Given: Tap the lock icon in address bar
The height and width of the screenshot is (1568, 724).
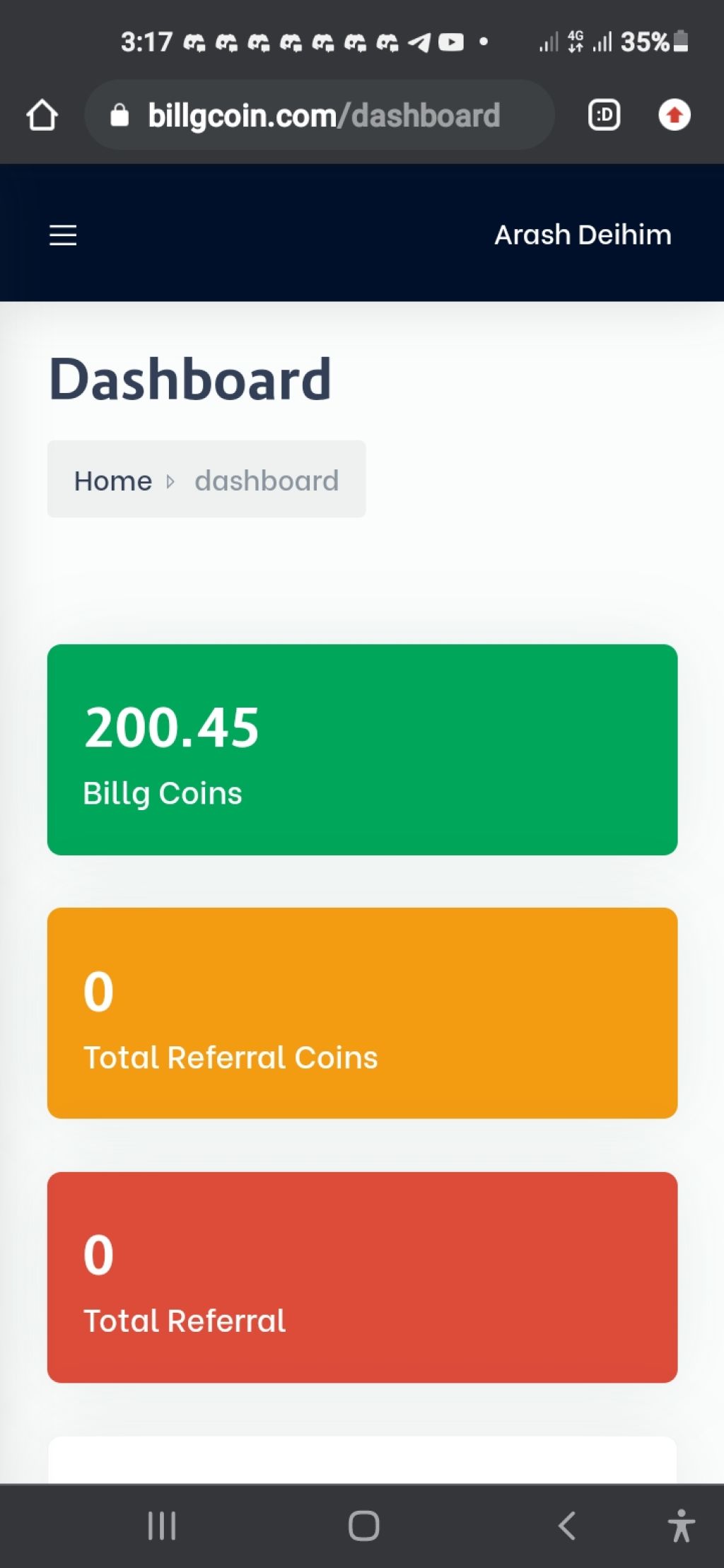Looking at the screenshot, I should coord(119,115).
